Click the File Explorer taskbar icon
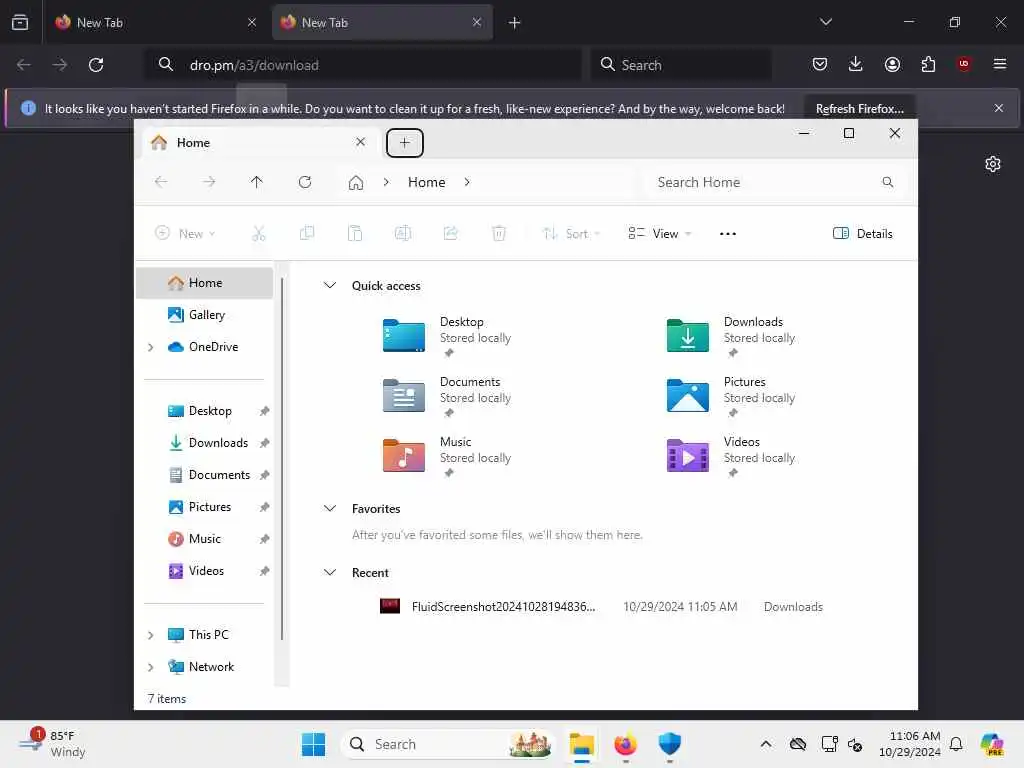Screen dimensions: 1024x768 pos(581,744)
